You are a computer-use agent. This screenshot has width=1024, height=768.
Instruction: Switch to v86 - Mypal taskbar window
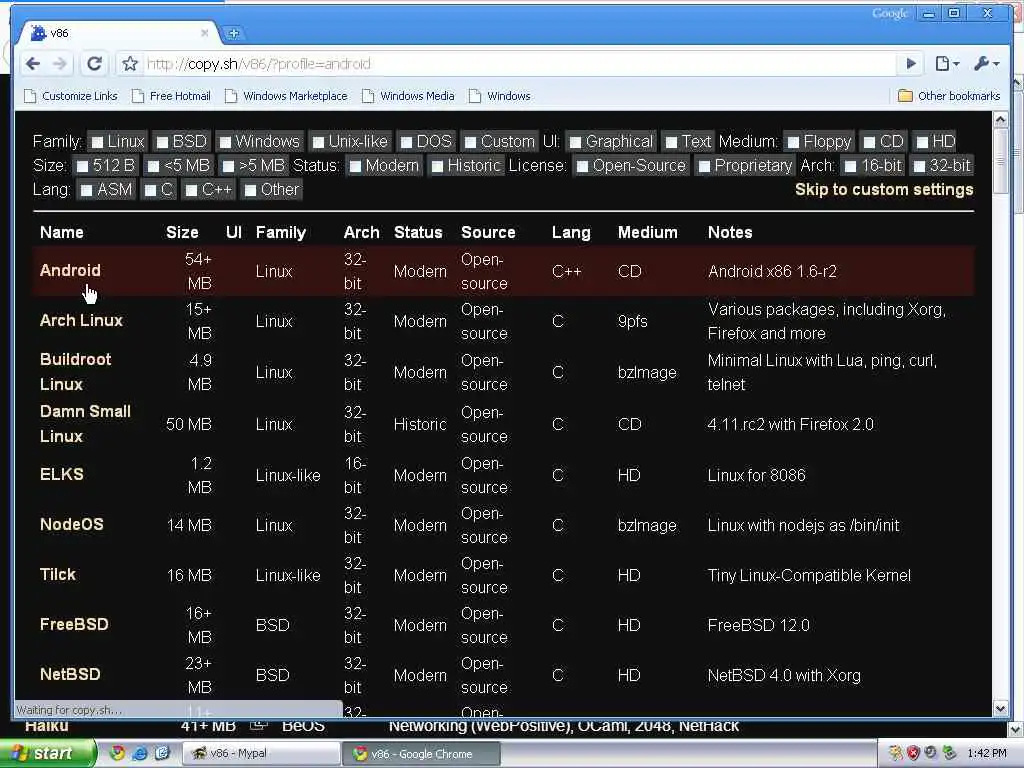click(260, 753)
